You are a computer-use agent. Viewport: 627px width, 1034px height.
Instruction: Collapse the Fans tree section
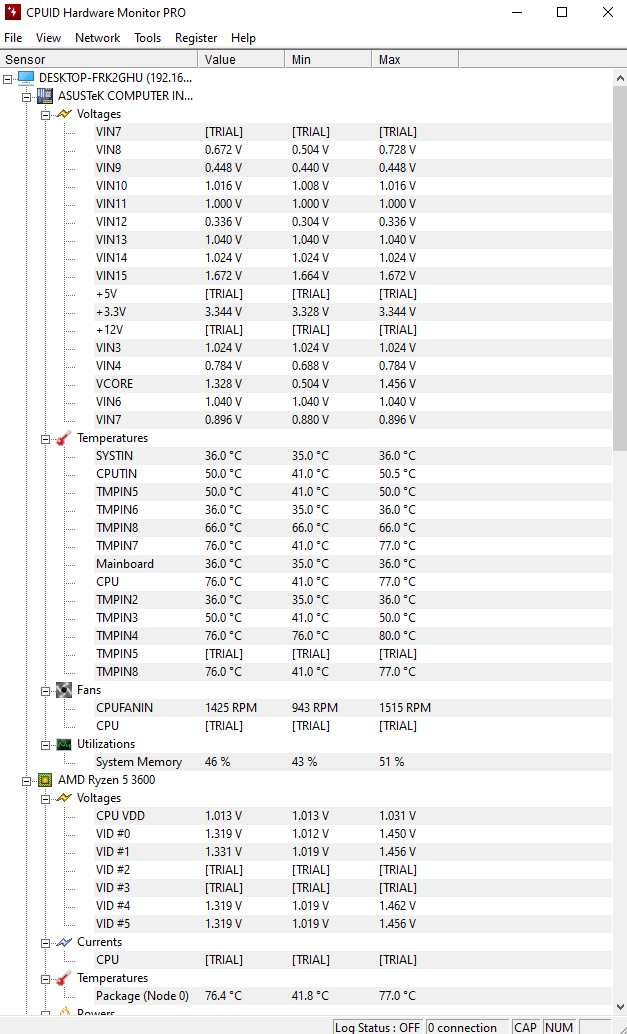(46, 690)
